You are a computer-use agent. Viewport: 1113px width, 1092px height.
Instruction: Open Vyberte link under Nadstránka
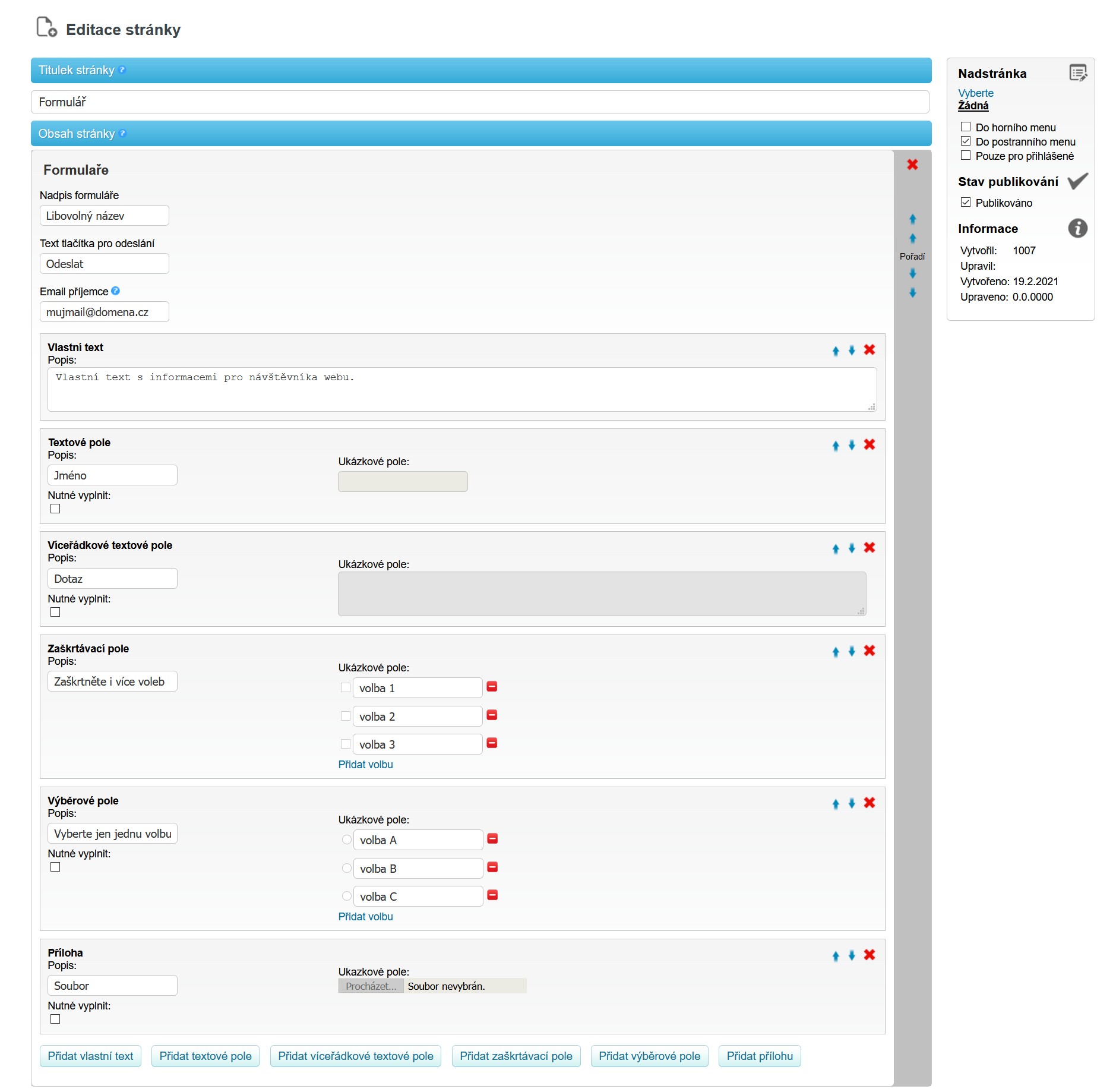coord(975,93)
